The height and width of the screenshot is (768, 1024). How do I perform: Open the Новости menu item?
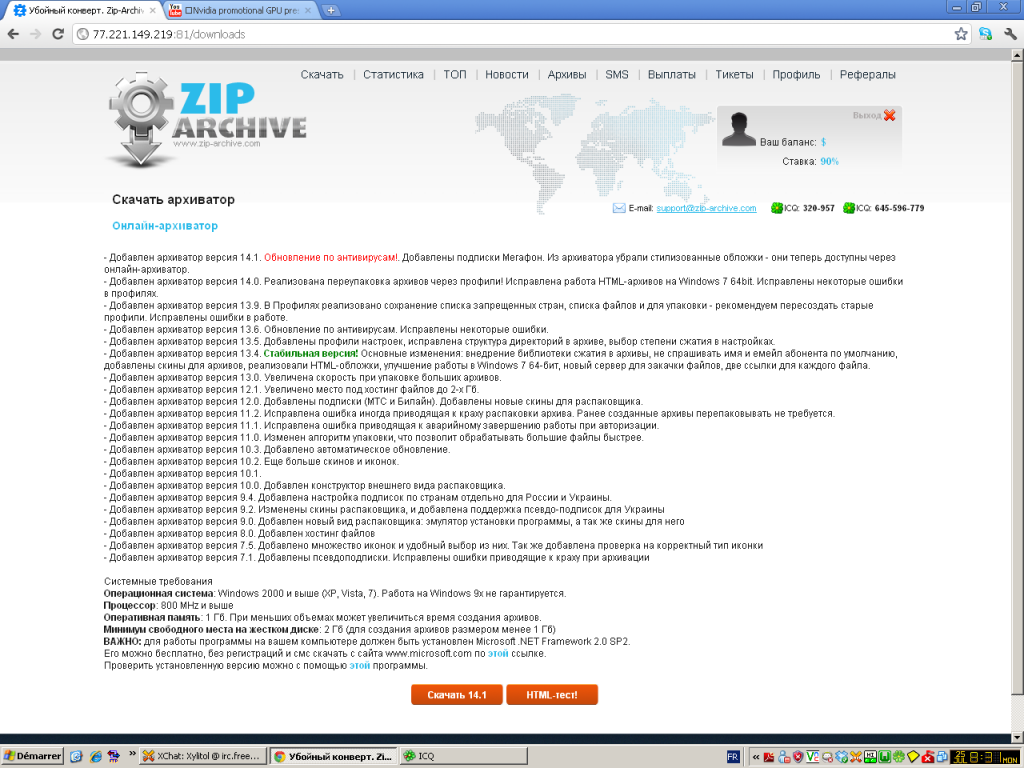click(507, 74)
